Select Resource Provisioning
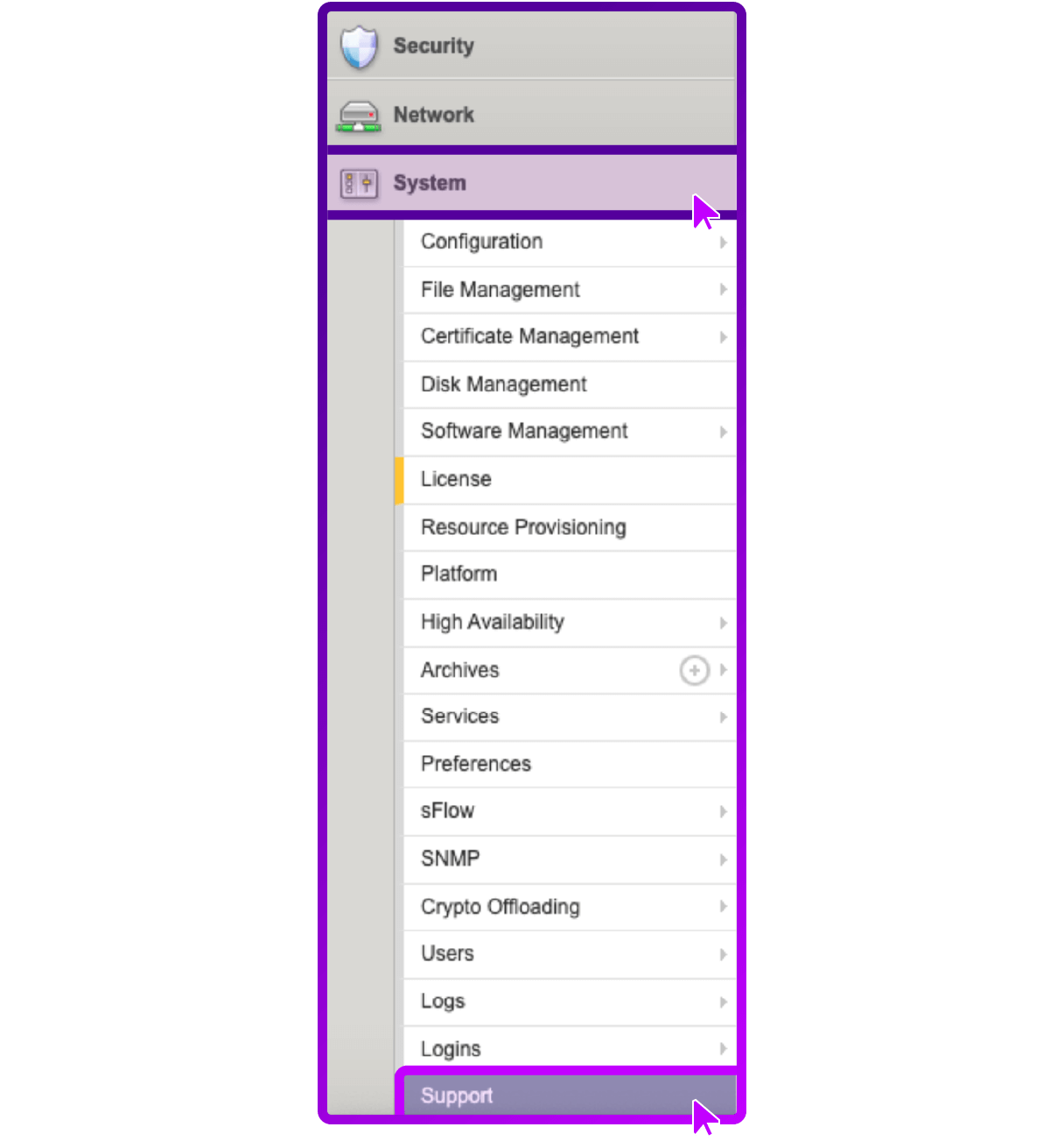1064x1141 pixels. click(570, 528)
